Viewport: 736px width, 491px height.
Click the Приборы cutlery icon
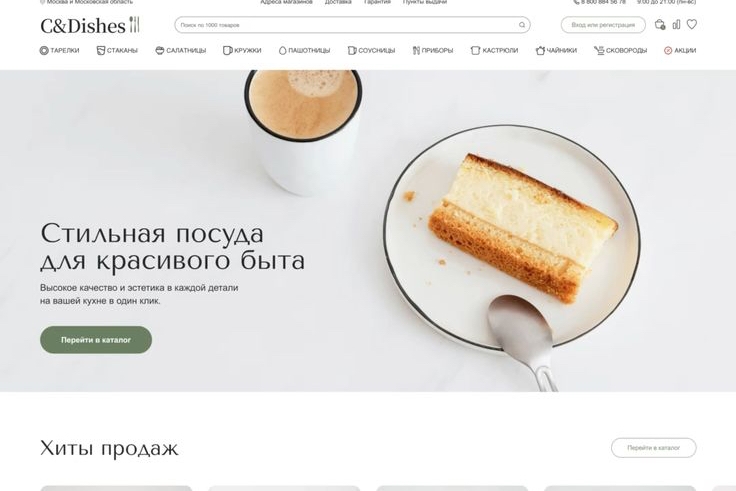click(x=416, y=50)
